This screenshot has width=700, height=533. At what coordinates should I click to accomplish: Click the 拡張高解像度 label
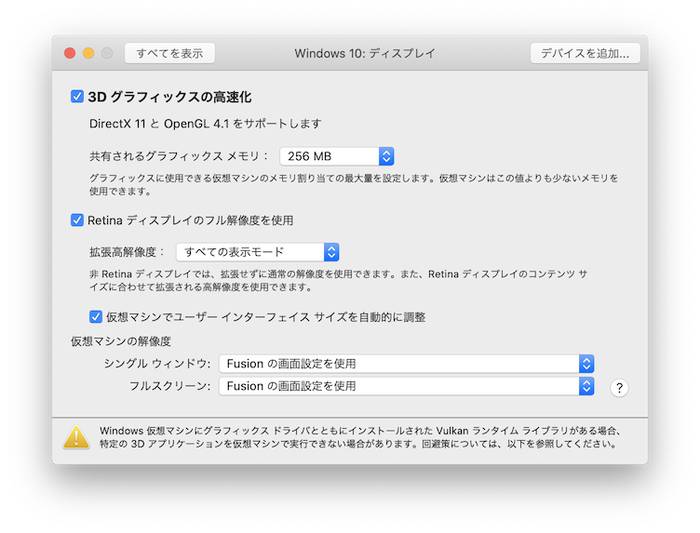tap(127, 252)
